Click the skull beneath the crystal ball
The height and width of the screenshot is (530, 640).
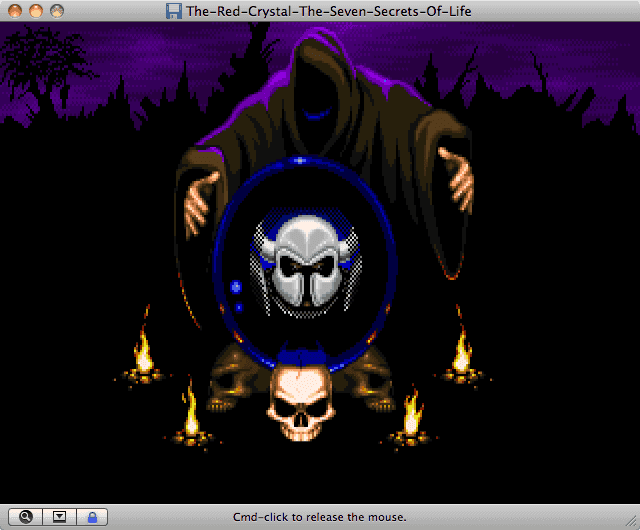click(x=301, y=402)
